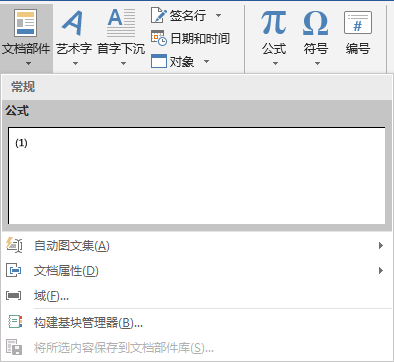
Task: Expand the ribbon 公式 dropdown arrow
Action: coord(275,63)
